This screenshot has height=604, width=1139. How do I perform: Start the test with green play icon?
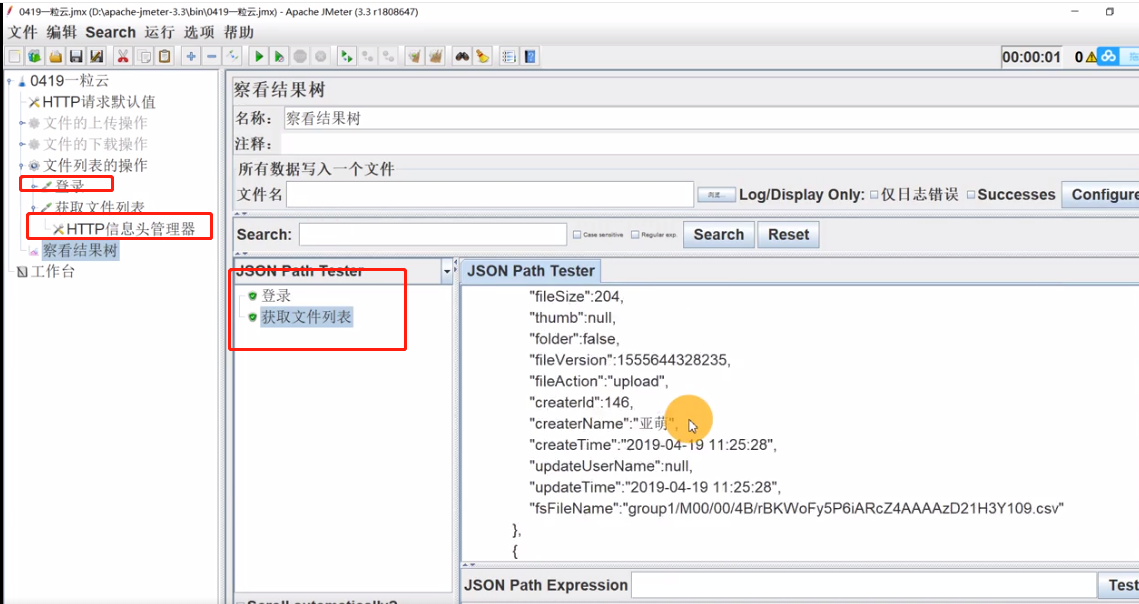pyautogui.click(x=259, y=56)
